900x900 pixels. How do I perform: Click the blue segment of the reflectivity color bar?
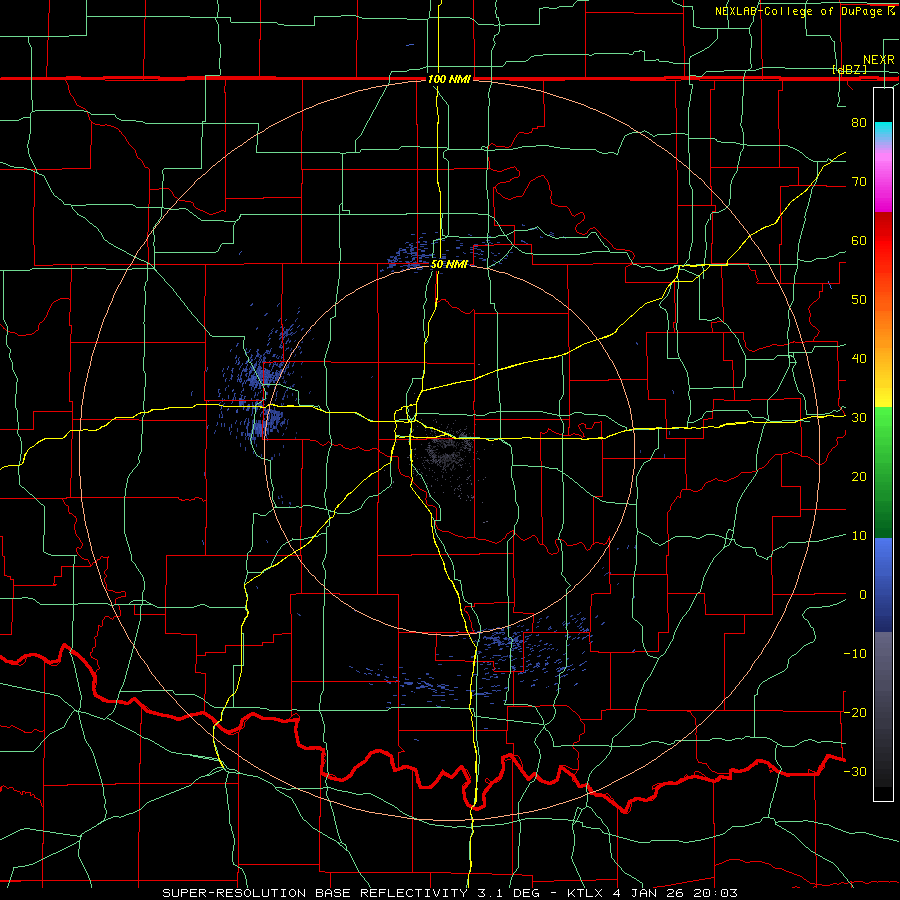883,584
